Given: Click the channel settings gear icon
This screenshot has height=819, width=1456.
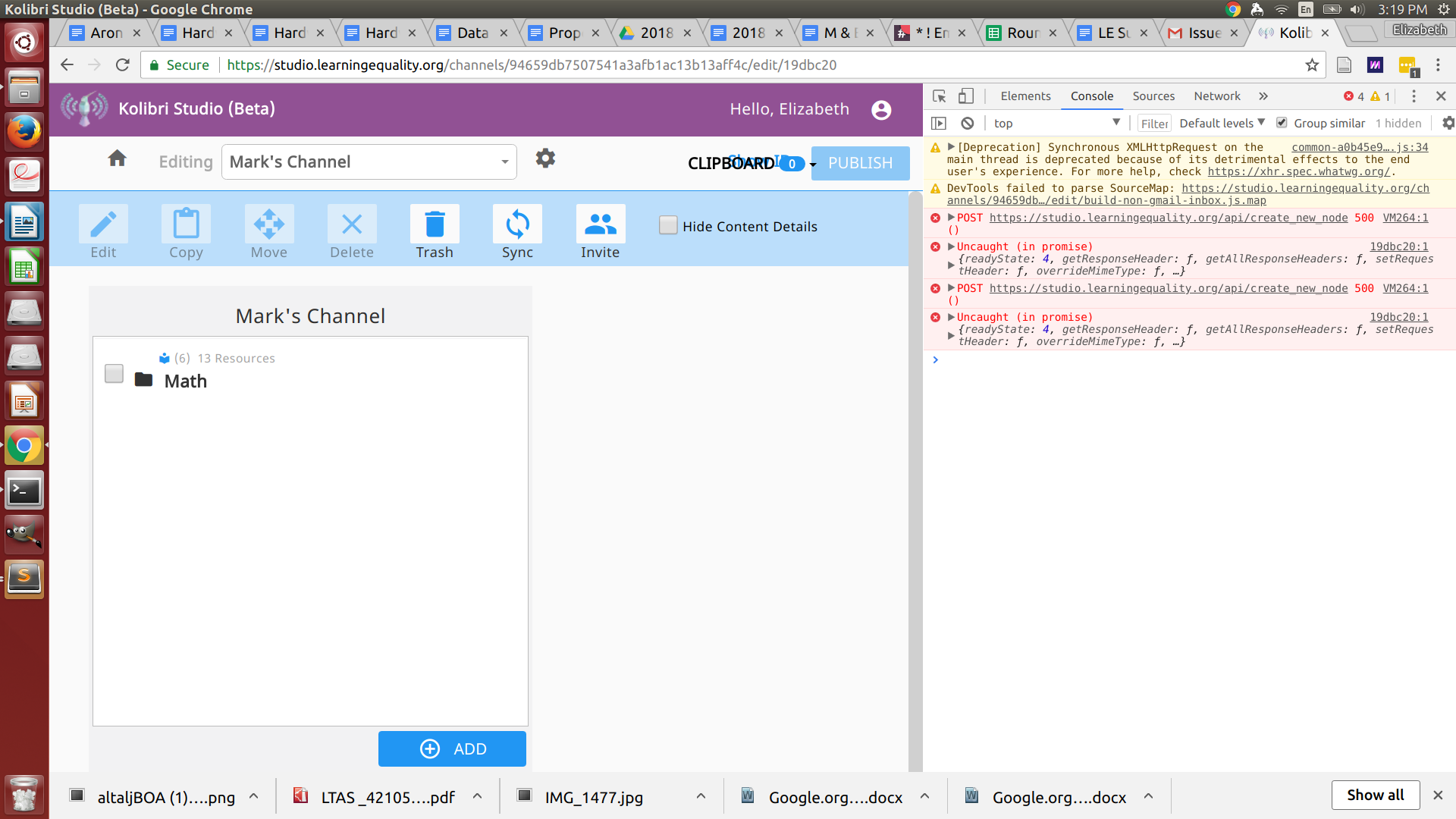Looking at the screenshot, I should 545,158.
